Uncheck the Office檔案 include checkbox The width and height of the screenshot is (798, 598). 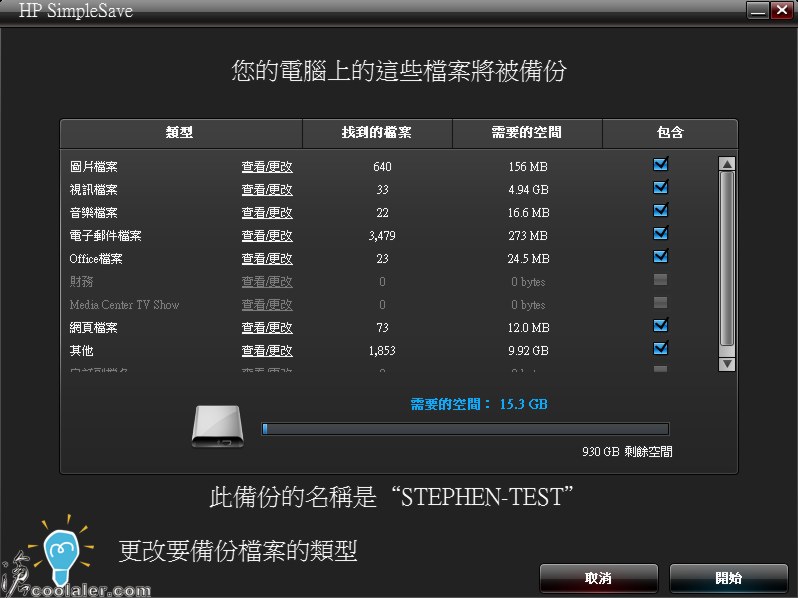pyautogui.click(x=661, y=256)
